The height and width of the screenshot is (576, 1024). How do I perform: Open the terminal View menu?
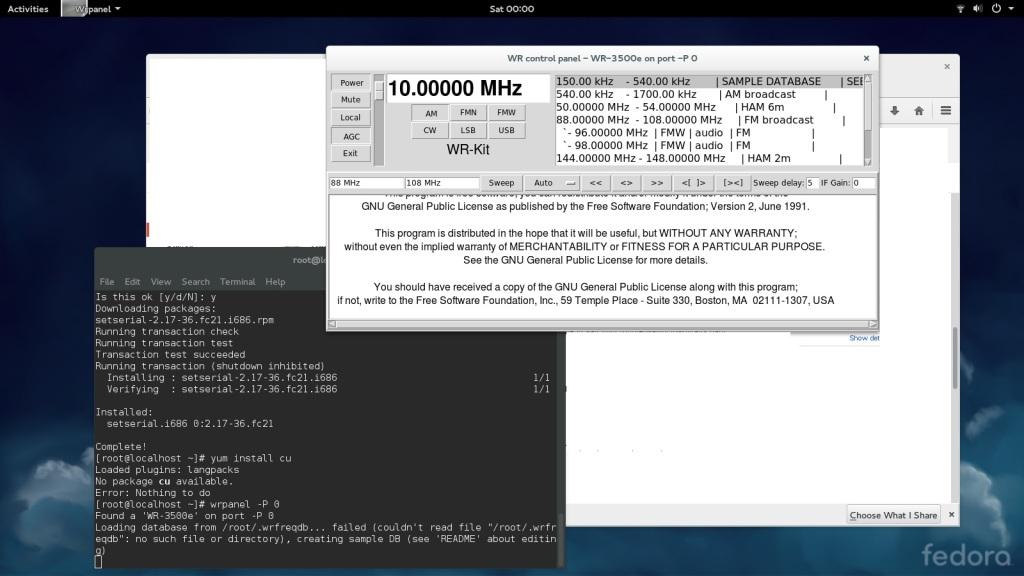(x=161, y=281)
